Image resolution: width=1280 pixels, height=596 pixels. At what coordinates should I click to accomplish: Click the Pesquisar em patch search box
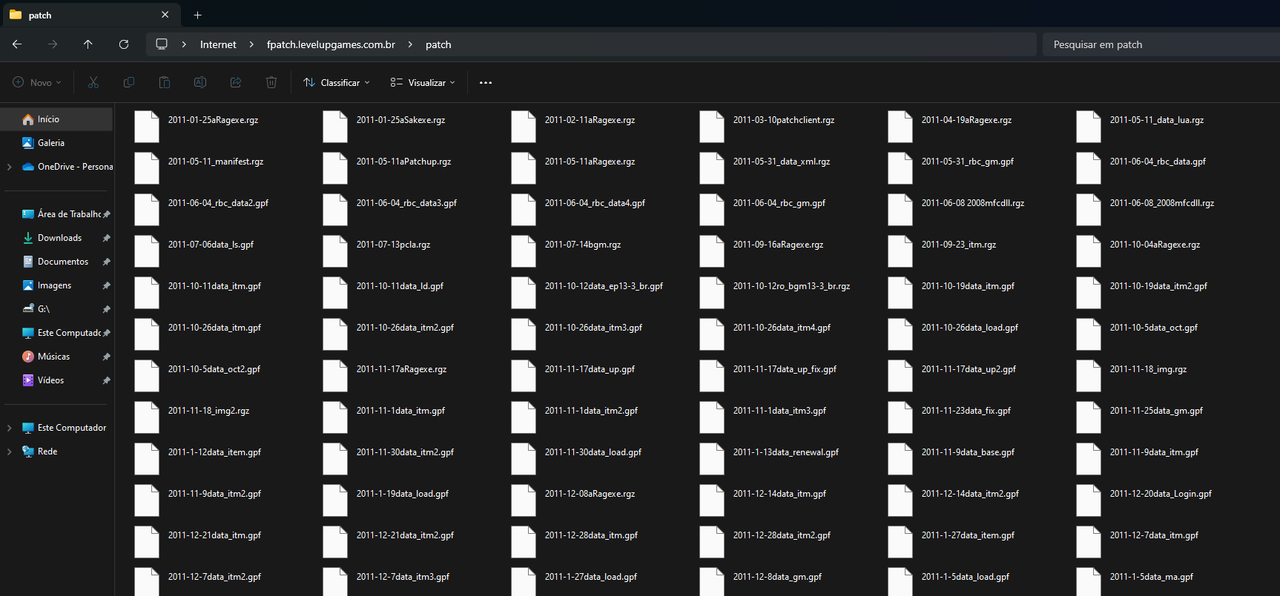point(1160,44)
